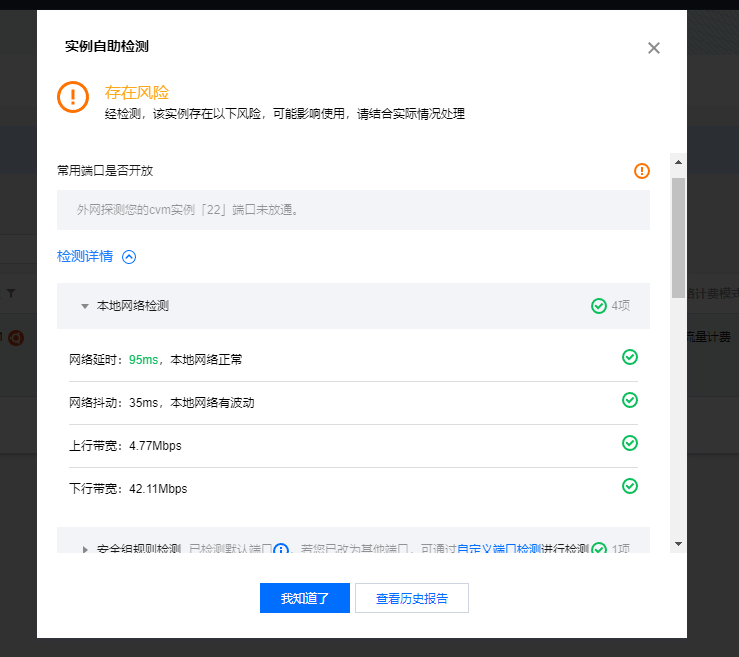Collapse the 本地网络检测 group
This screenshot has height=657, width=739.
[85, 306]
